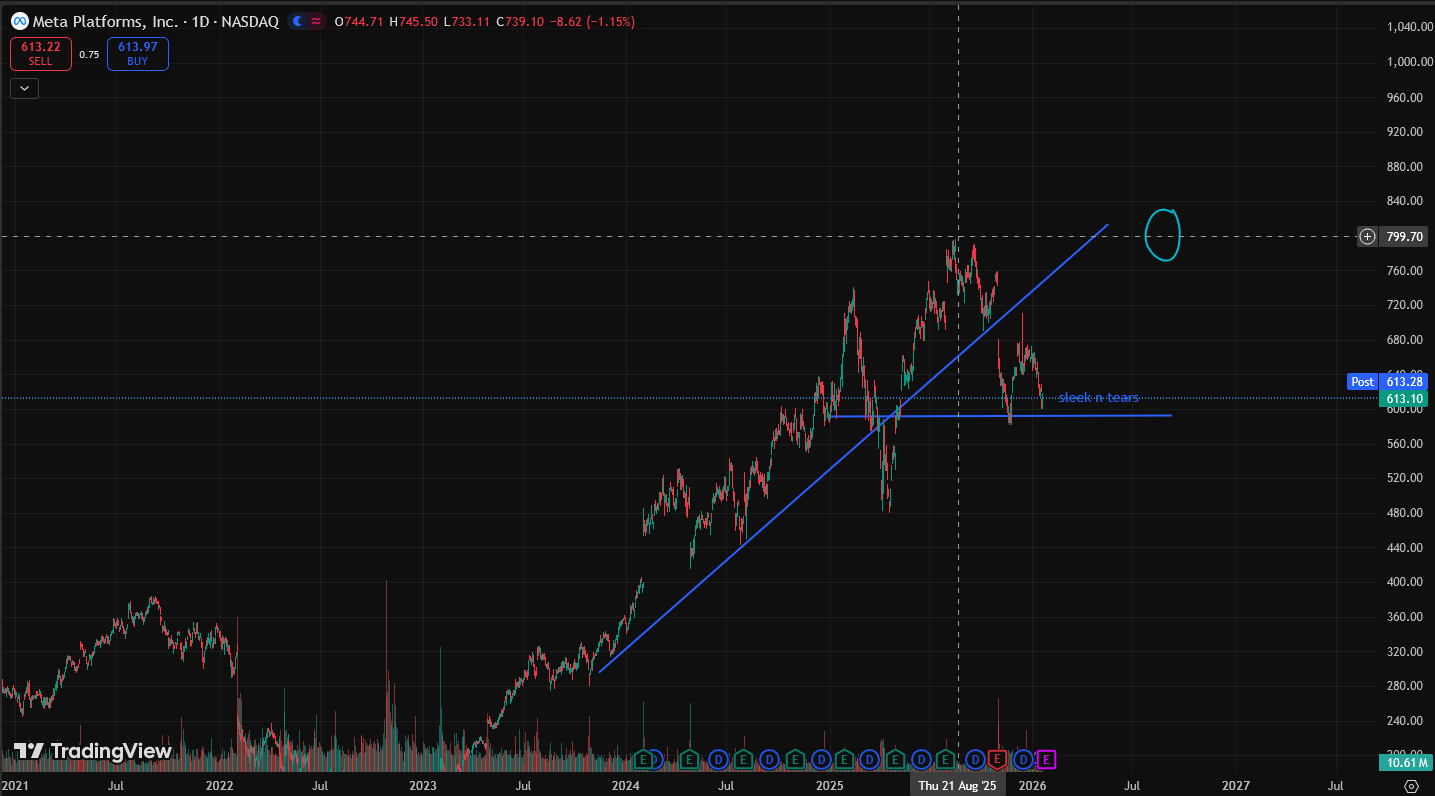
Task: Click the 240.00 price scale label
Action: pyautogui.click(x=1406, y=721)
